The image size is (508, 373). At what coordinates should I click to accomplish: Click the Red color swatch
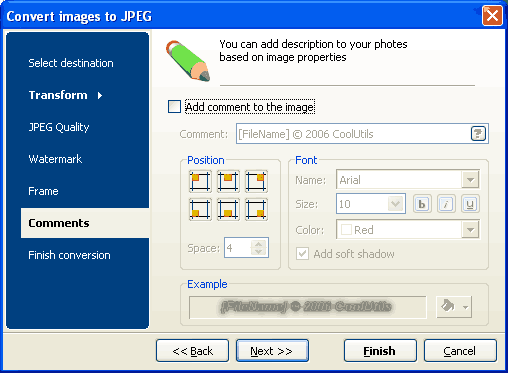tap(346, 230)
